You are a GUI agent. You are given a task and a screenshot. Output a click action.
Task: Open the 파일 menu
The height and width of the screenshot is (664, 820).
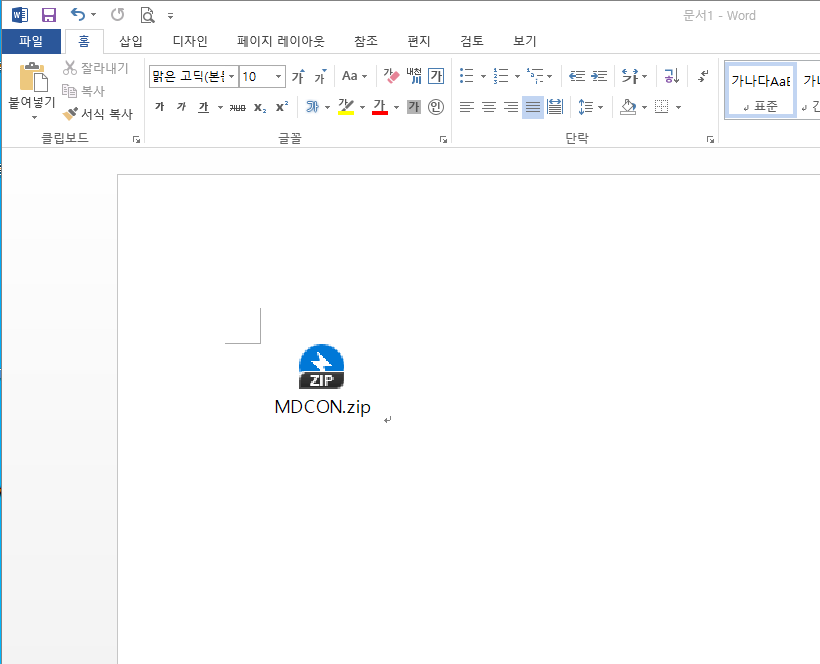click(x=31, y=41)
